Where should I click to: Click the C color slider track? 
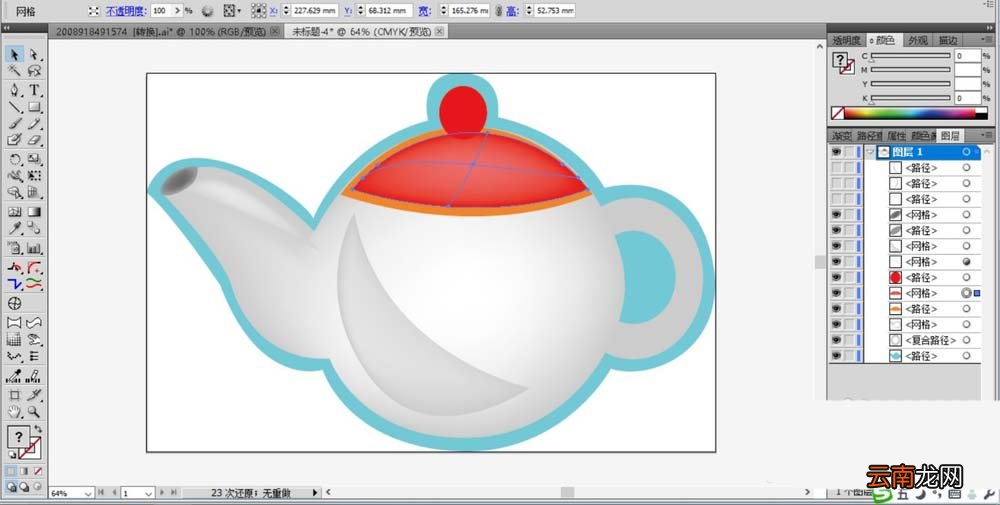coord(911,55)
